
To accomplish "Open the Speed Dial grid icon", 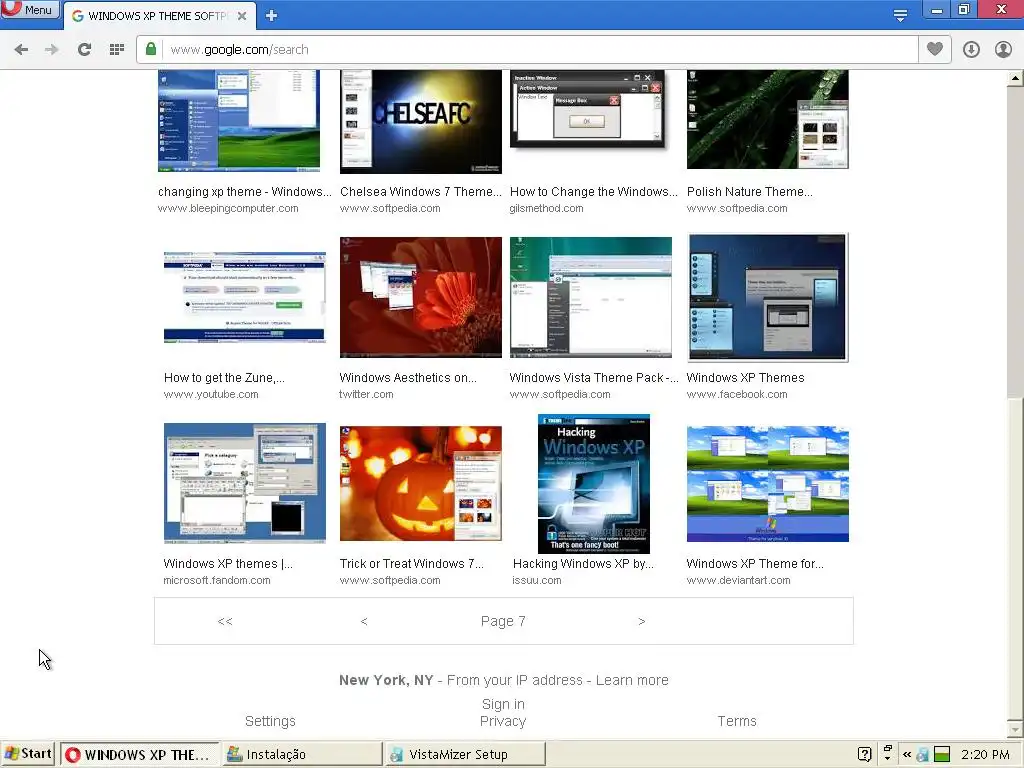I will click(117, 50).
